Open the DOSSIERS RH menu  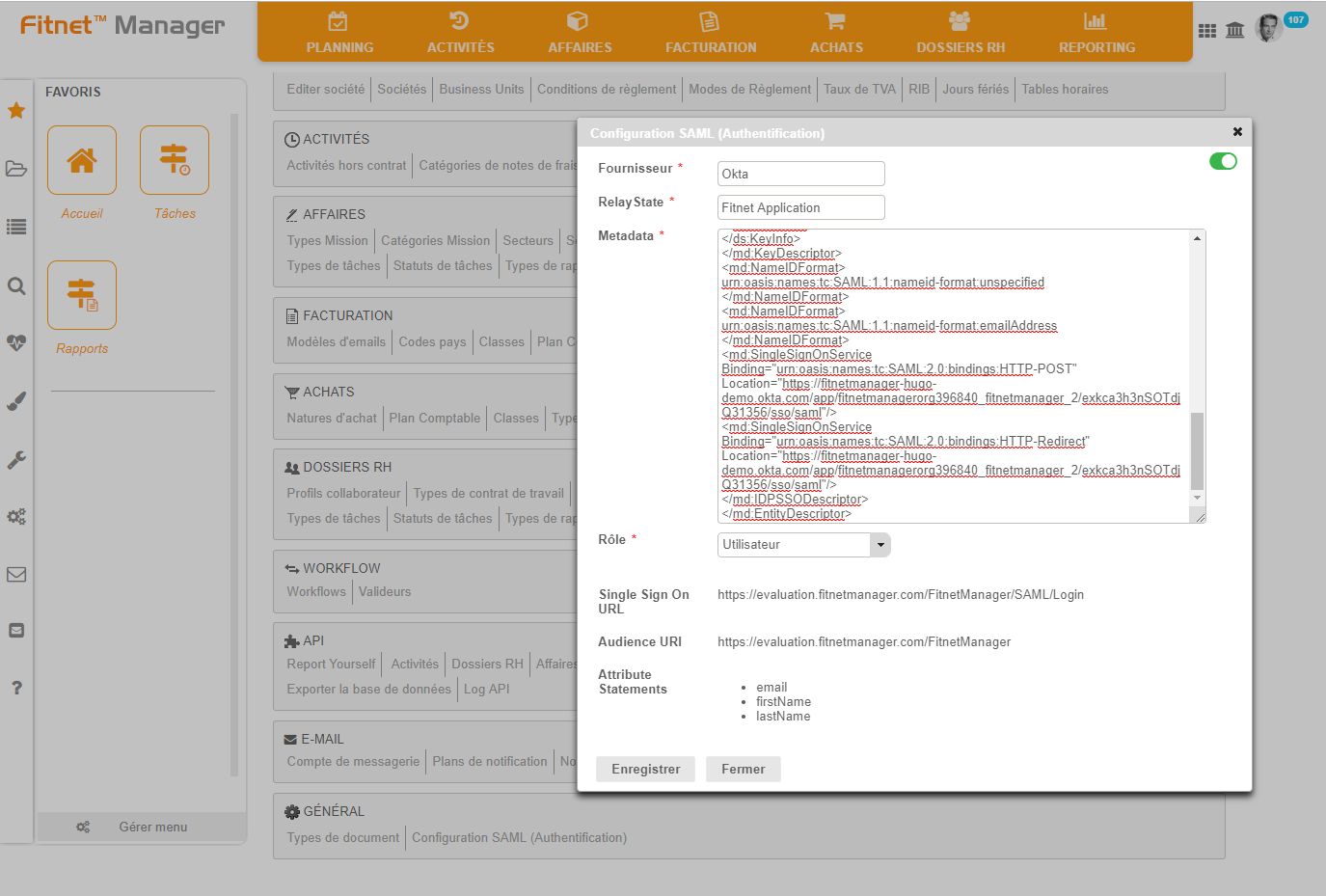[961, 33]
